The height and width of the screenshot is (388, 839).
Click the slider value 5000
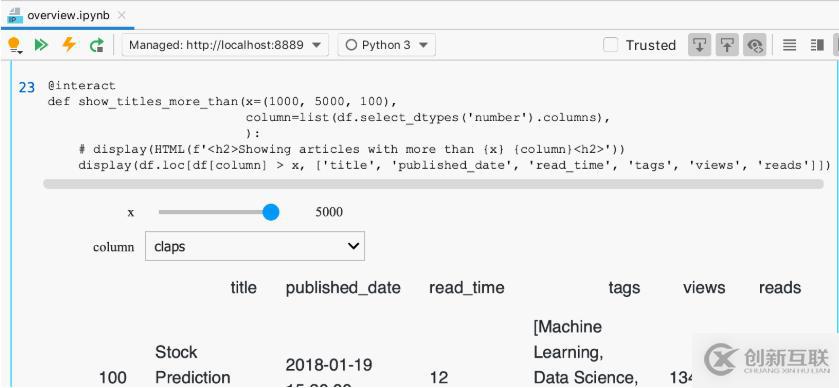point(329,212)
